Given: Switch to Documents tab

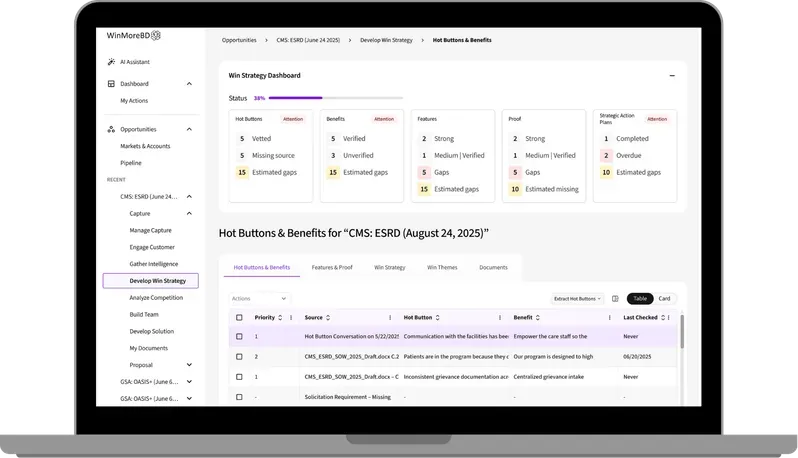Looking at the screenshot, I should click(493, 267).
